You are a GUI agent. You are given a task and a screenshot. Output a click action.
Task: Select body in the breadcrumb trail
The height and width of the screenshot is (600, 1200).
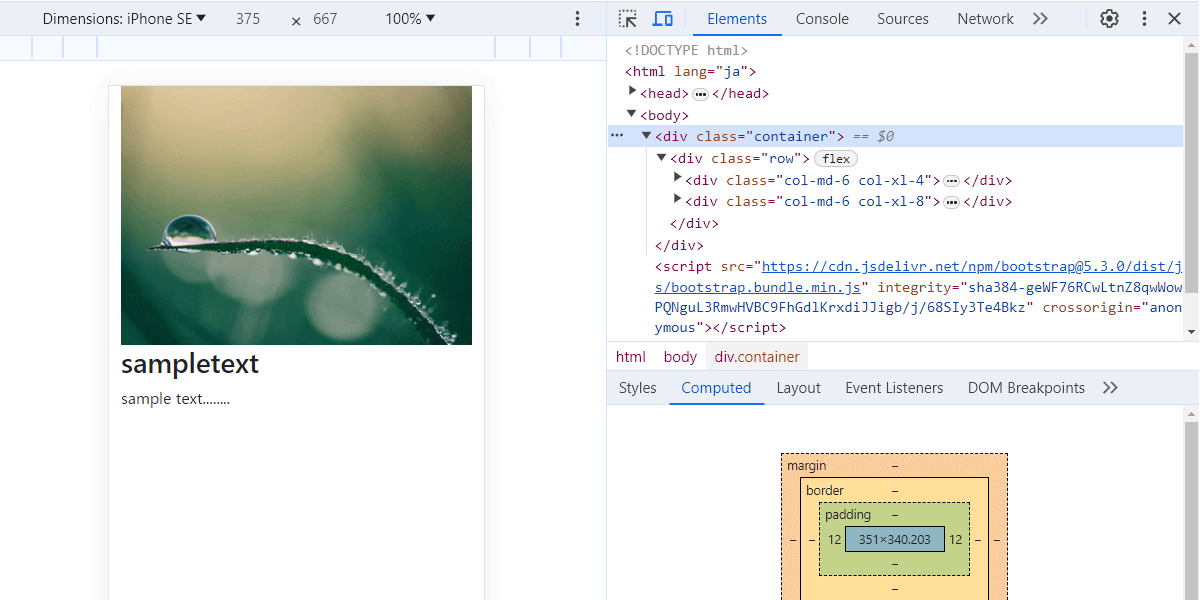point(680,357)
